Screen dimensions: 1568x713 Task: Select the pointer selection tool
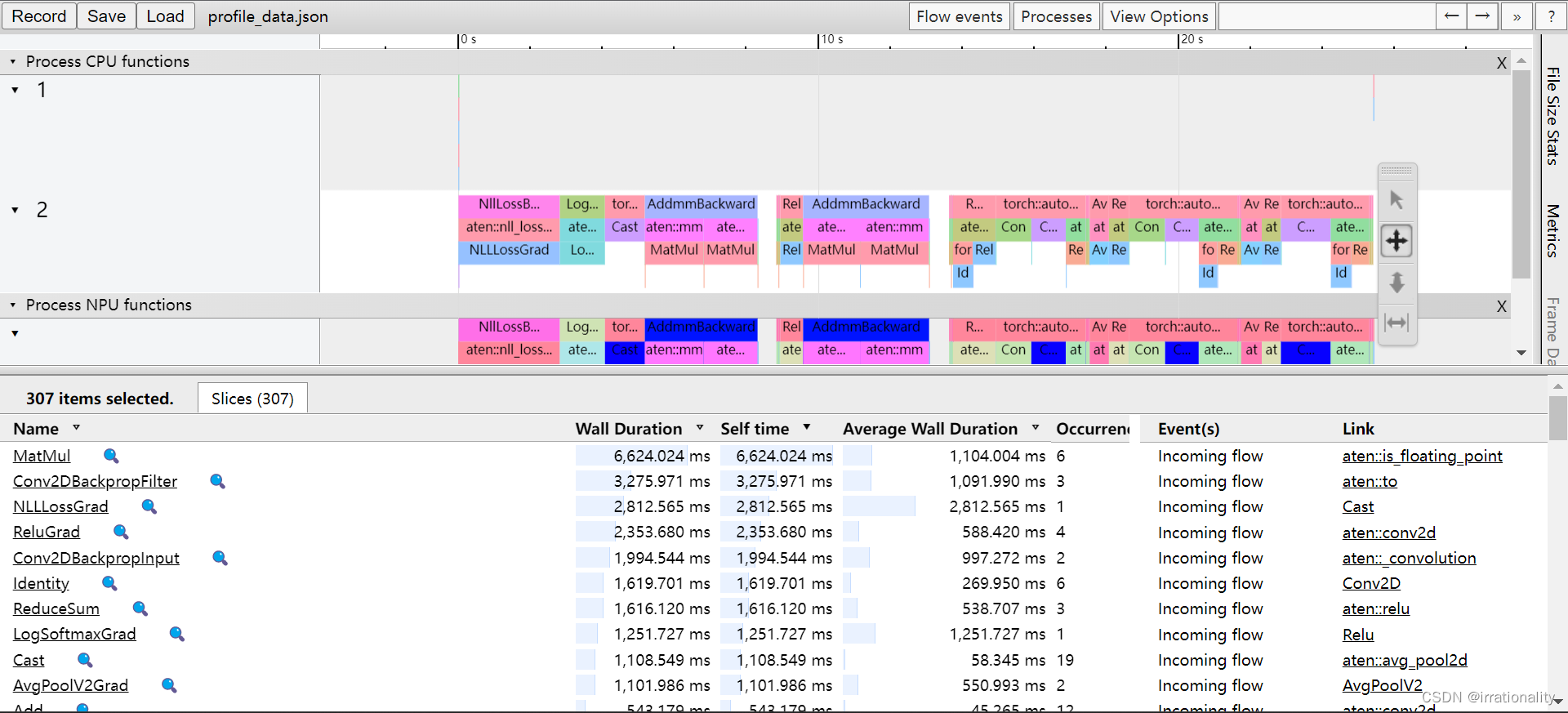(x=1396, y=199)
